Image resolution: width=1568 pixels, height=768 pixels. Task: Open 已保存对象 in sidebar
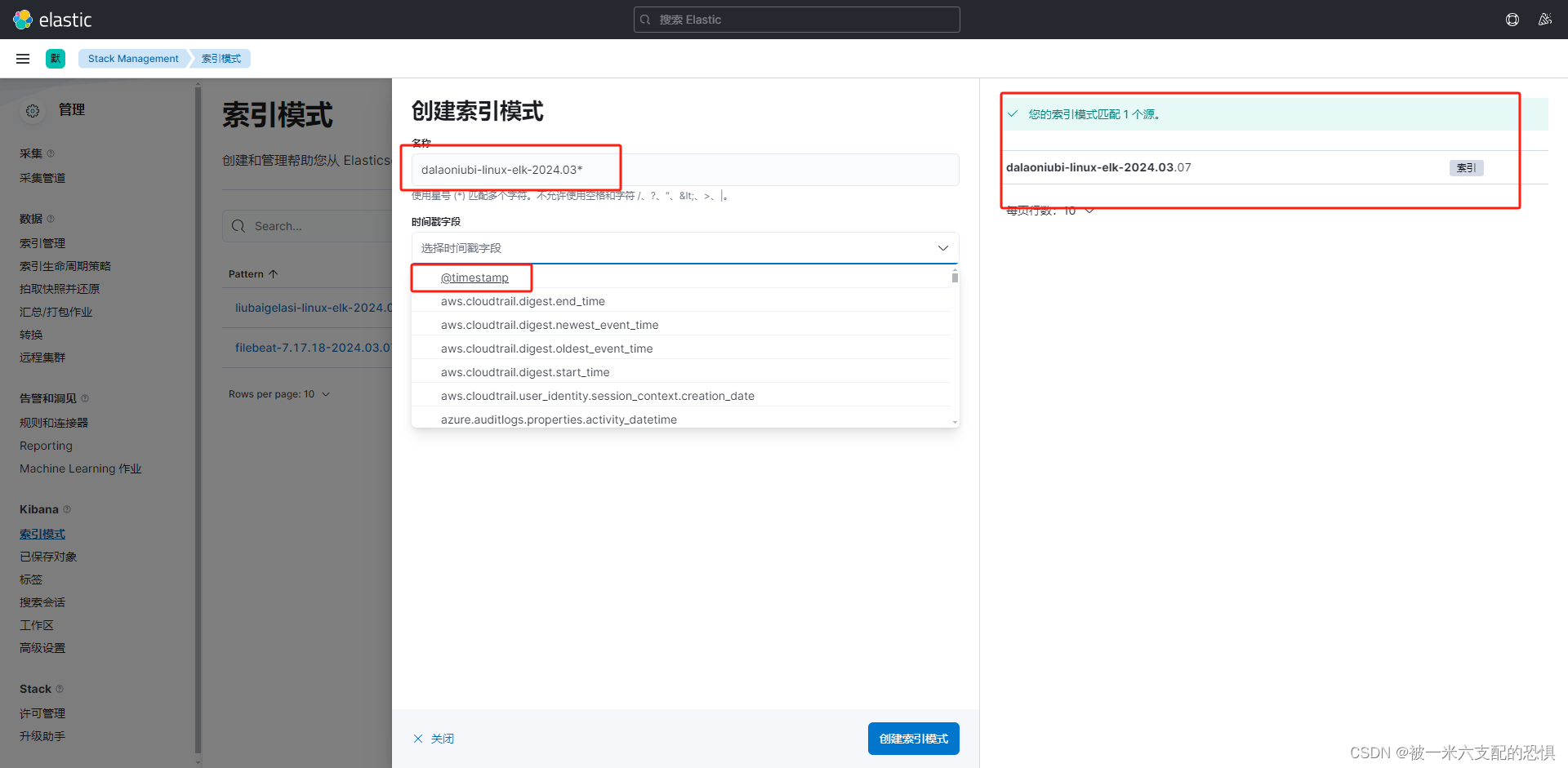pos(48,557)
